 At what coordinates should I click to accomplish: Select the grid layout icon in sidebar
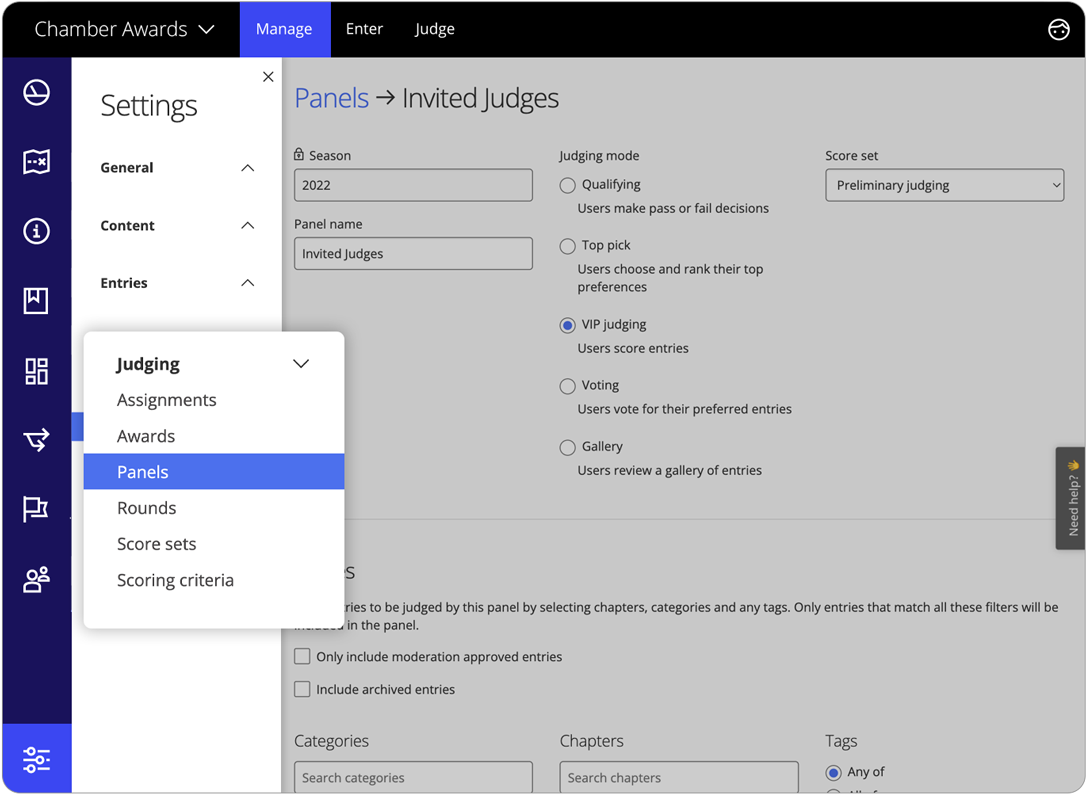point(36,371)
